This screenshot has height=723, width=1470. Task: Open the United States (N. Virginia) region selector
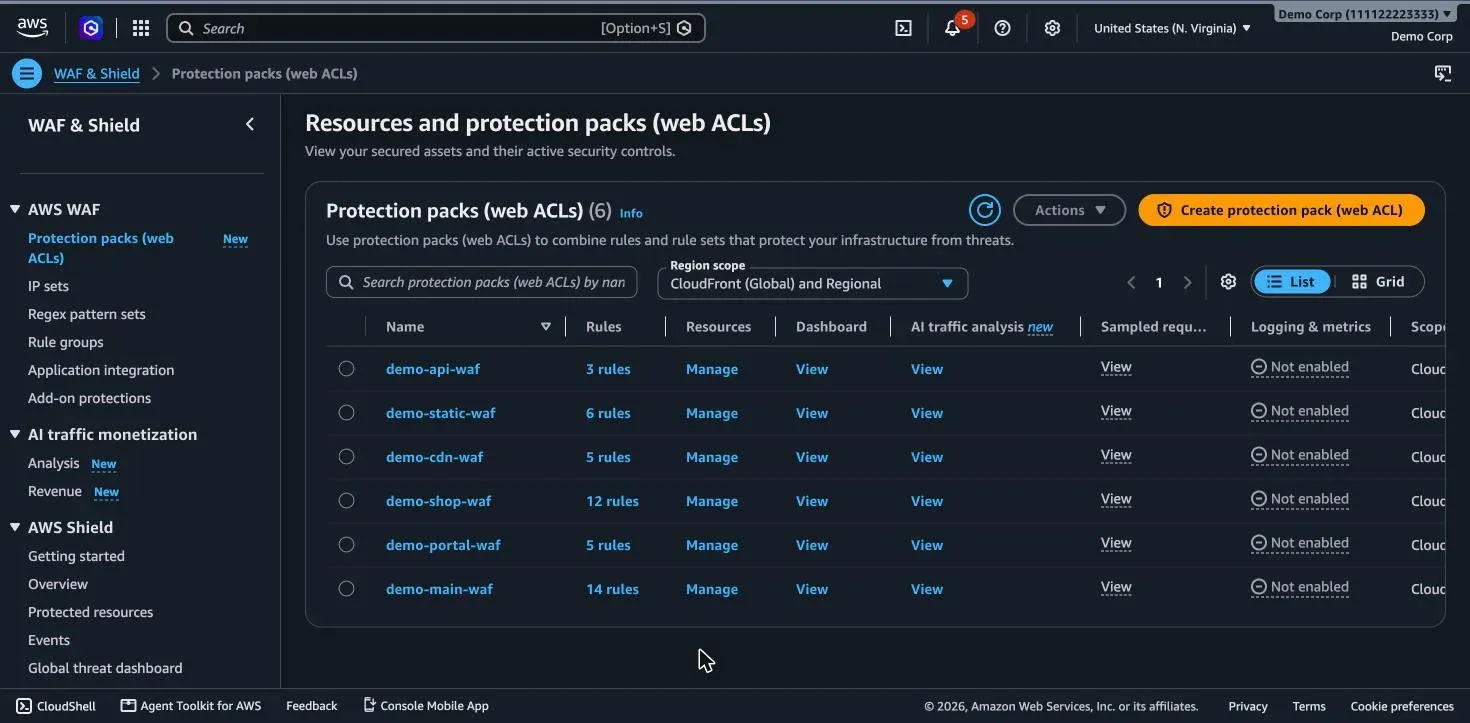click(1172, 28)
